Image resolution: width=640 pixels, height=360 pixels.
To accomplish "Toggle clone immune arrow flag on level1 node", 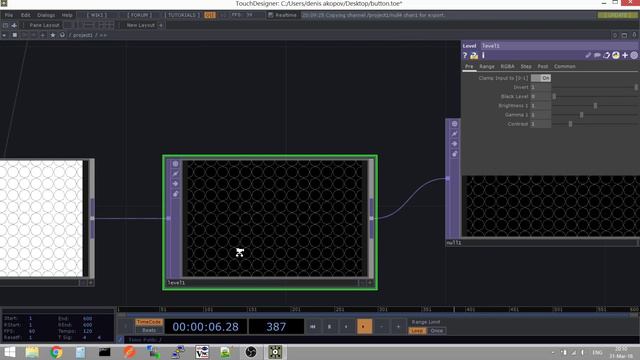I will click(x=176, y=184).
